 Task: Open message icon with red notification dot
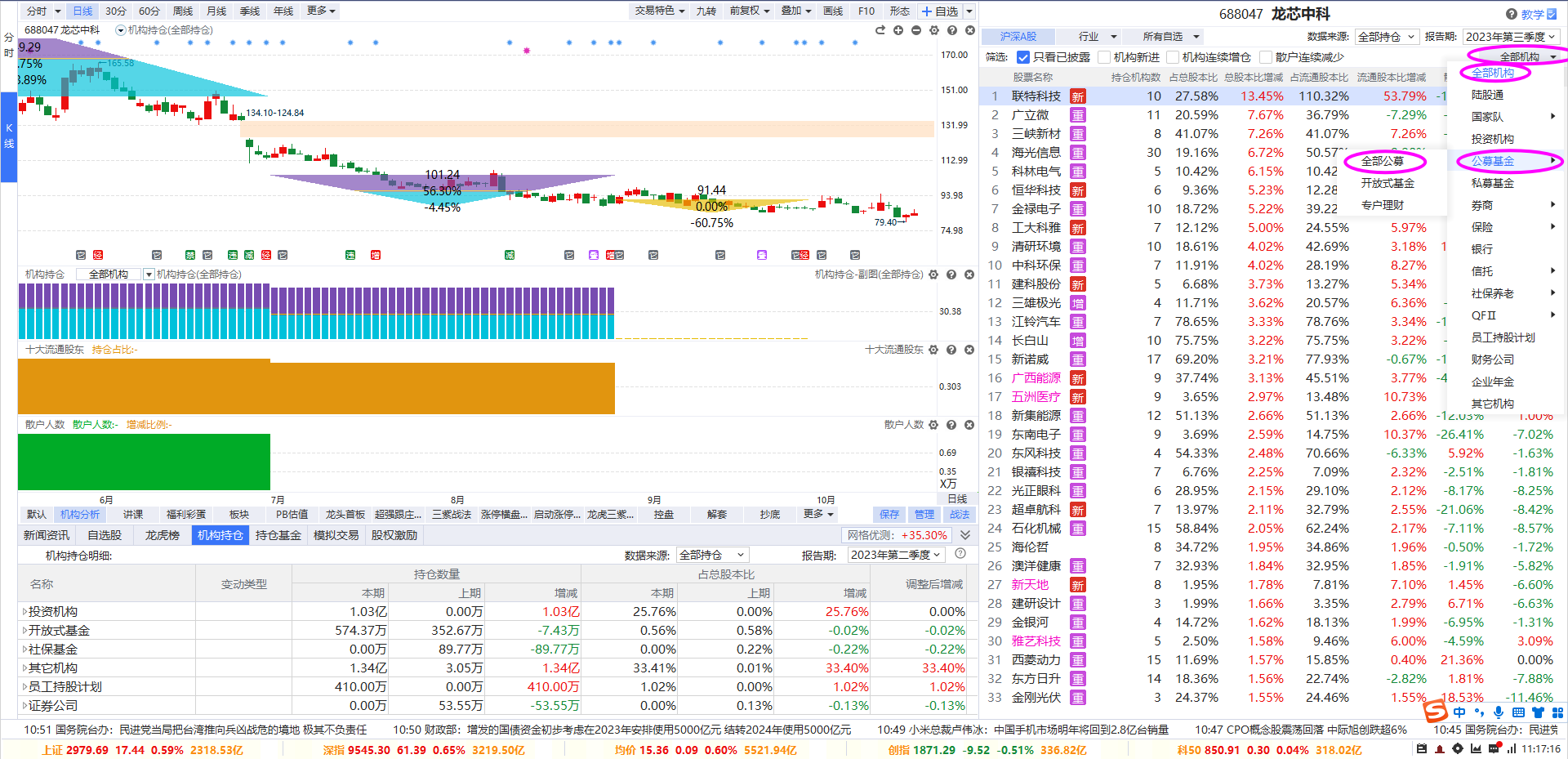pyautogui.click(x=1494, y=748)
